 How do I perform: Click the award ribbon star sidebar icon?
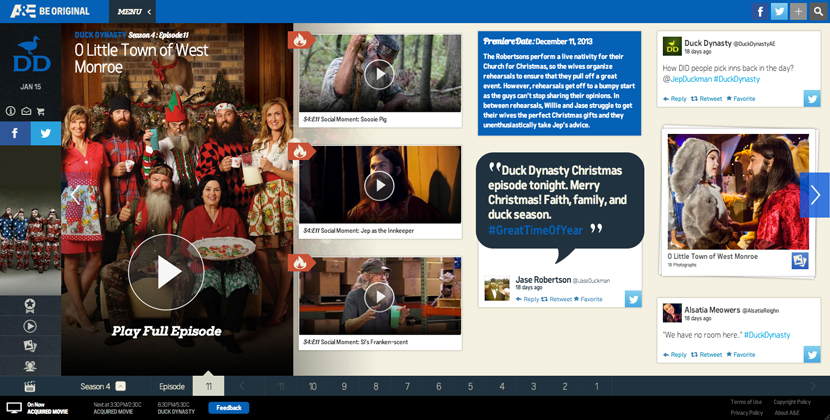(30, 306)
